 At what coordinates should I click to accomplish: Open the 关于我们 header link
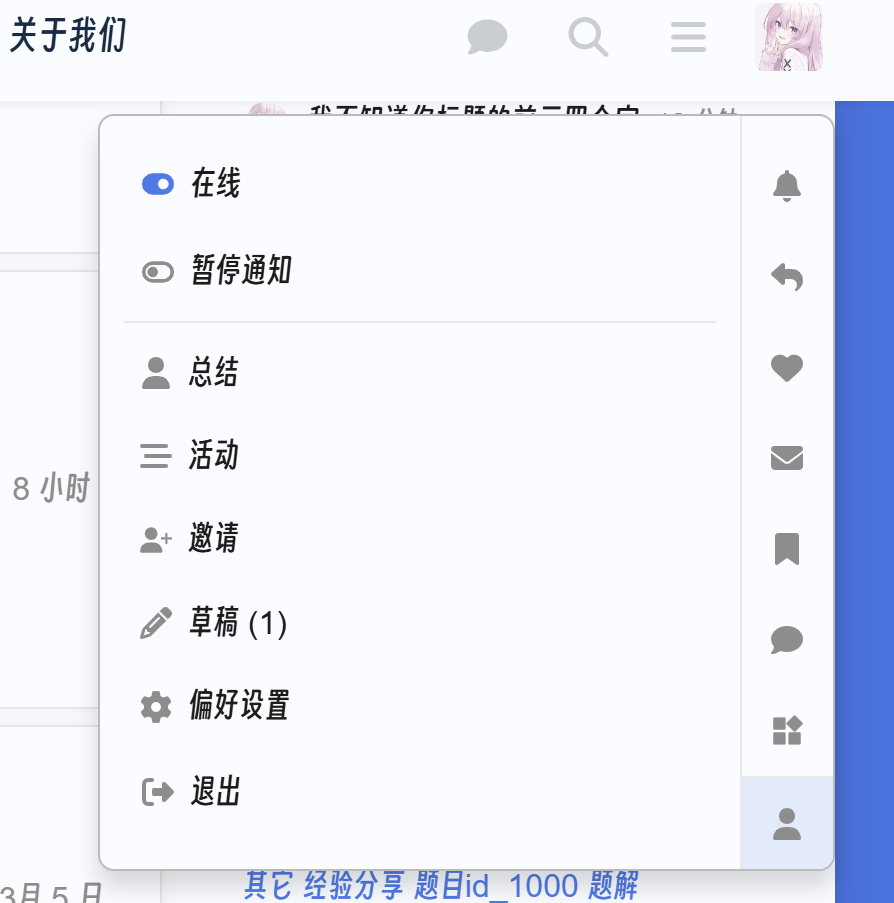pos(68,36)
